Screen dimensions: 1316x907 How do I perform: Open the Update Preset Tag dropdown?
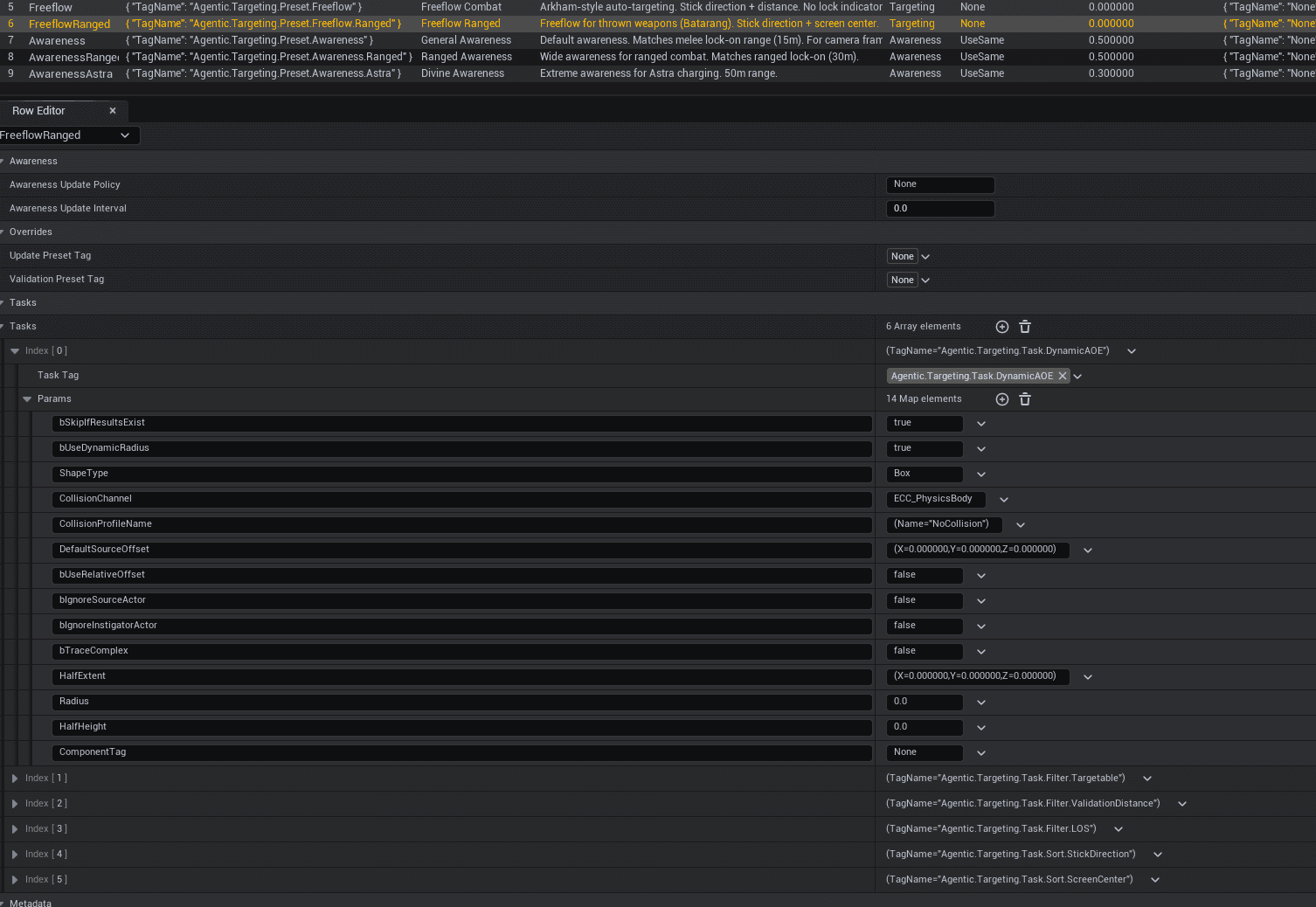pyautogui.click(x=925, y=255)
